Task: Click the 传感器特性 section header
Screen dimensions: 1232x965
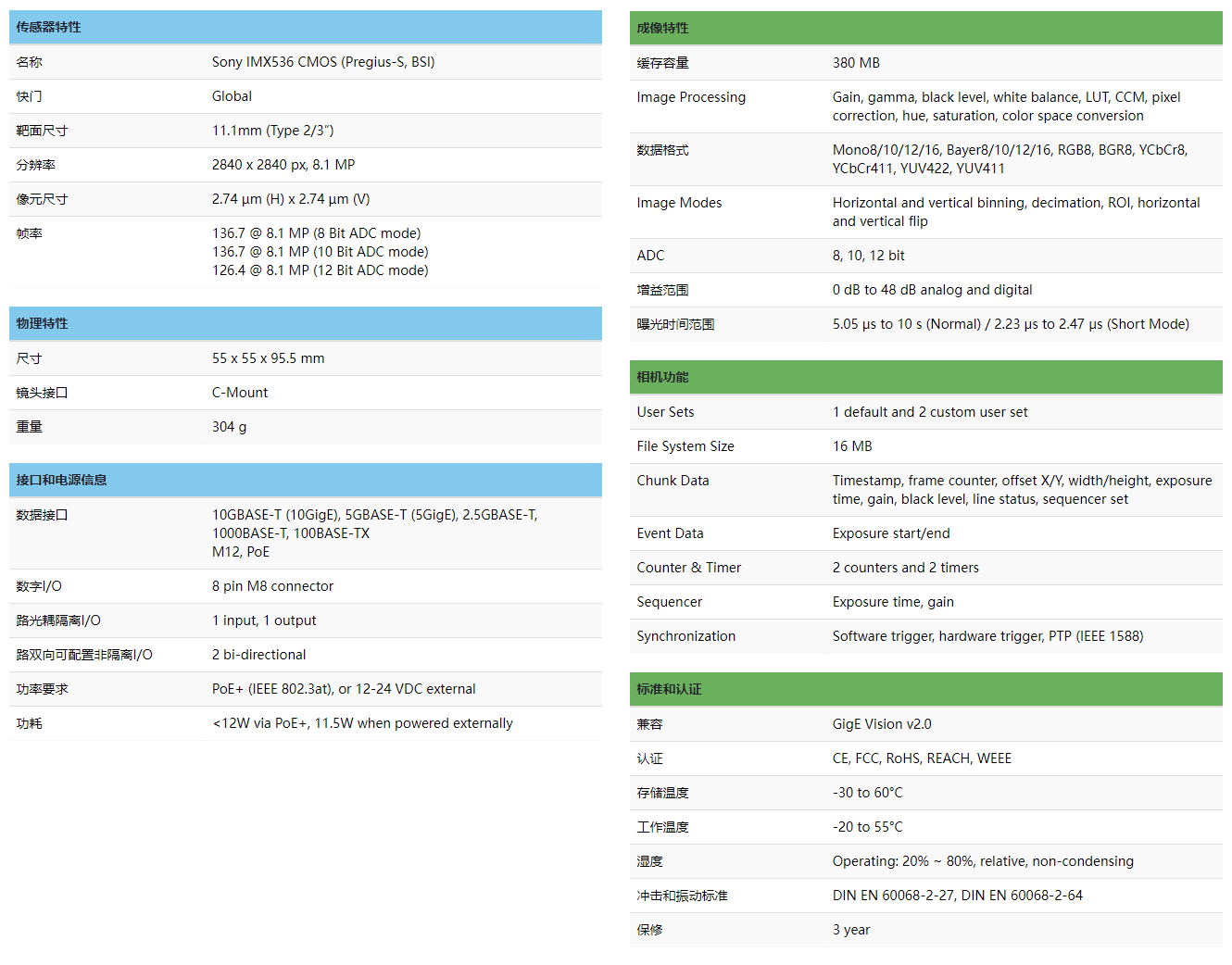Action: (49, 28)
